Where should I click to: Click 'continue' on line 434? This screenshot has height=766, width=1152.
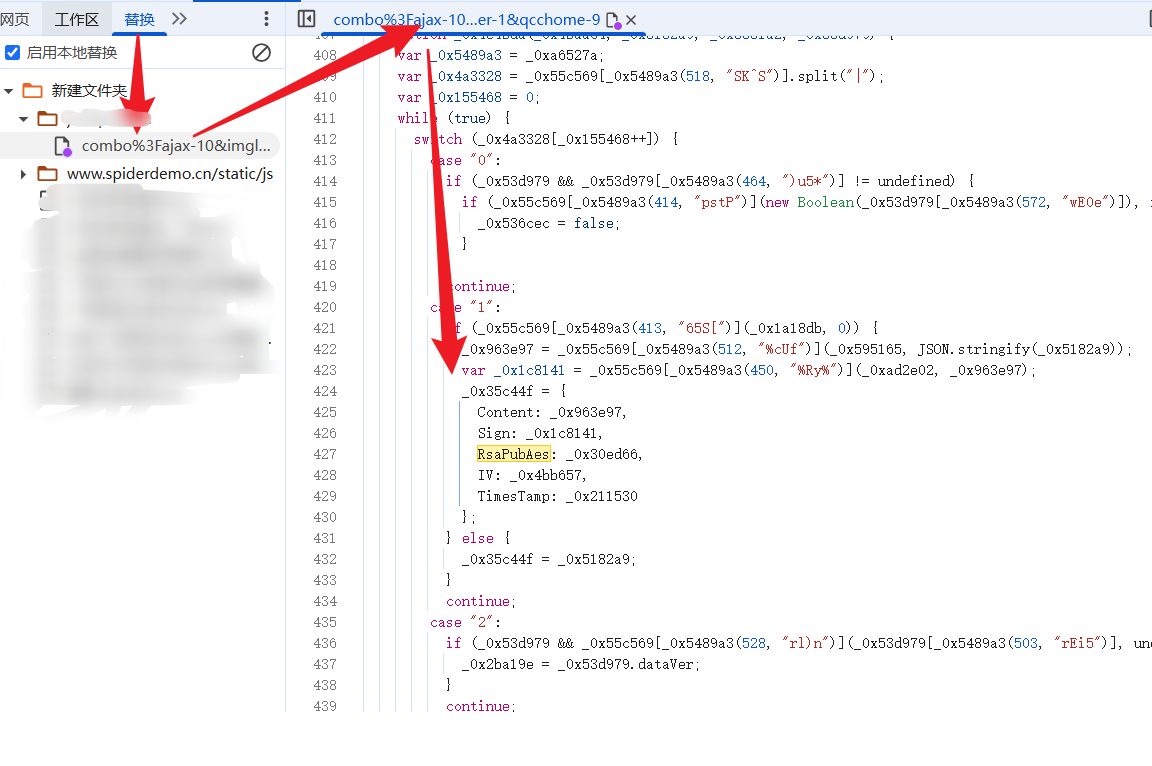click(480, 601)
